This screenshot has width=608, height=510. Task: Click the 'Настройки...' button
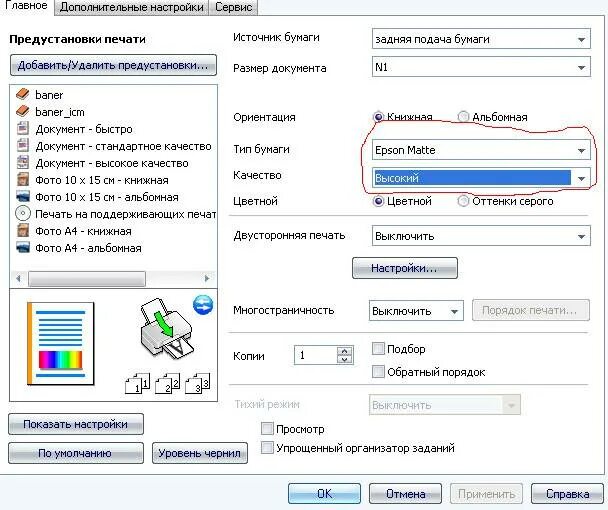point(404,268)
